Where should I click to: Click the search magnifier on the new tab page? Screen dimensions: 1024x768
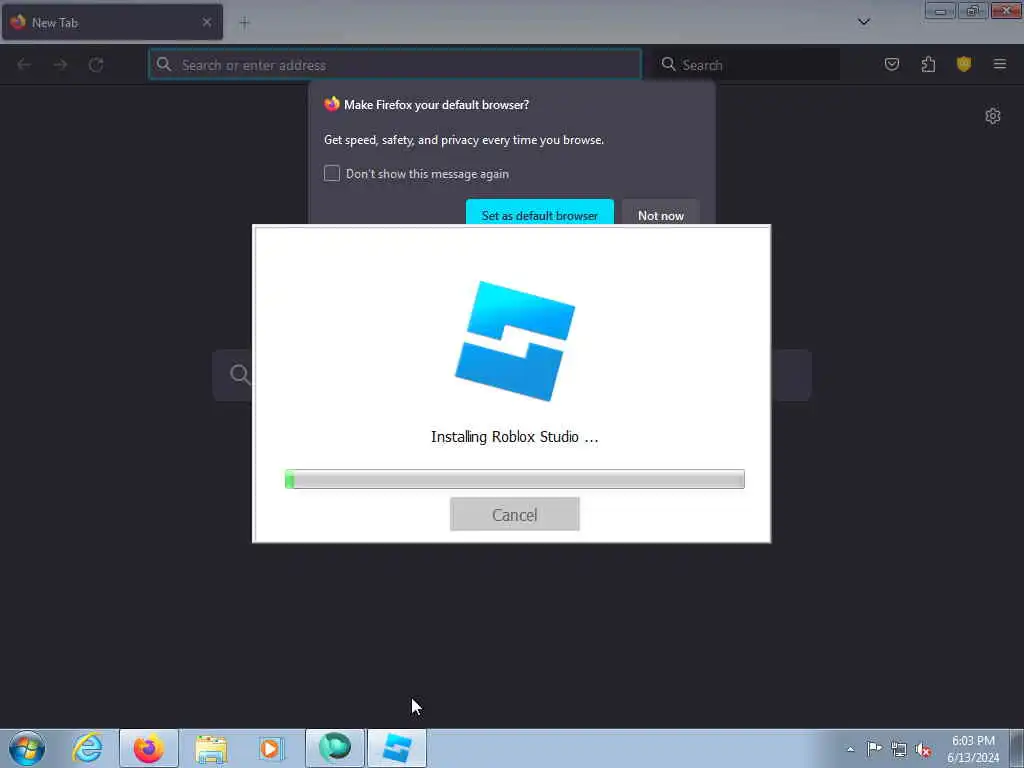pyautogui.click(x=240, y=374)
